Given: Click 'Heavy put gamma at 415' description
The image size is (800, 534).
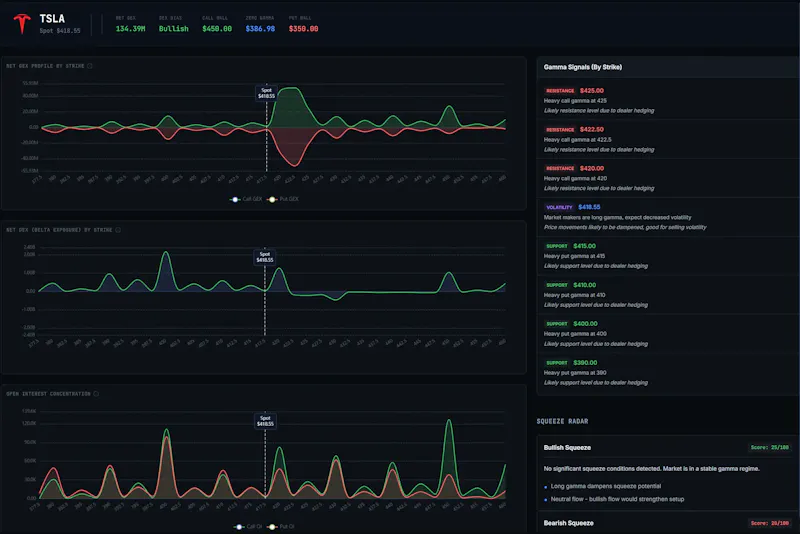Looking at the screenshot, I should click(x=574, y=256).
